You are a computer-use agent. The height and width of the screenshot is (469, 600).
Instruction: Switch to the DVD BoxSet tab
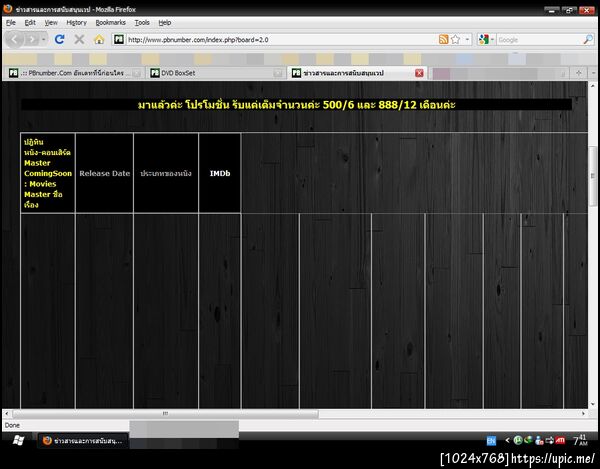[215, 73]
